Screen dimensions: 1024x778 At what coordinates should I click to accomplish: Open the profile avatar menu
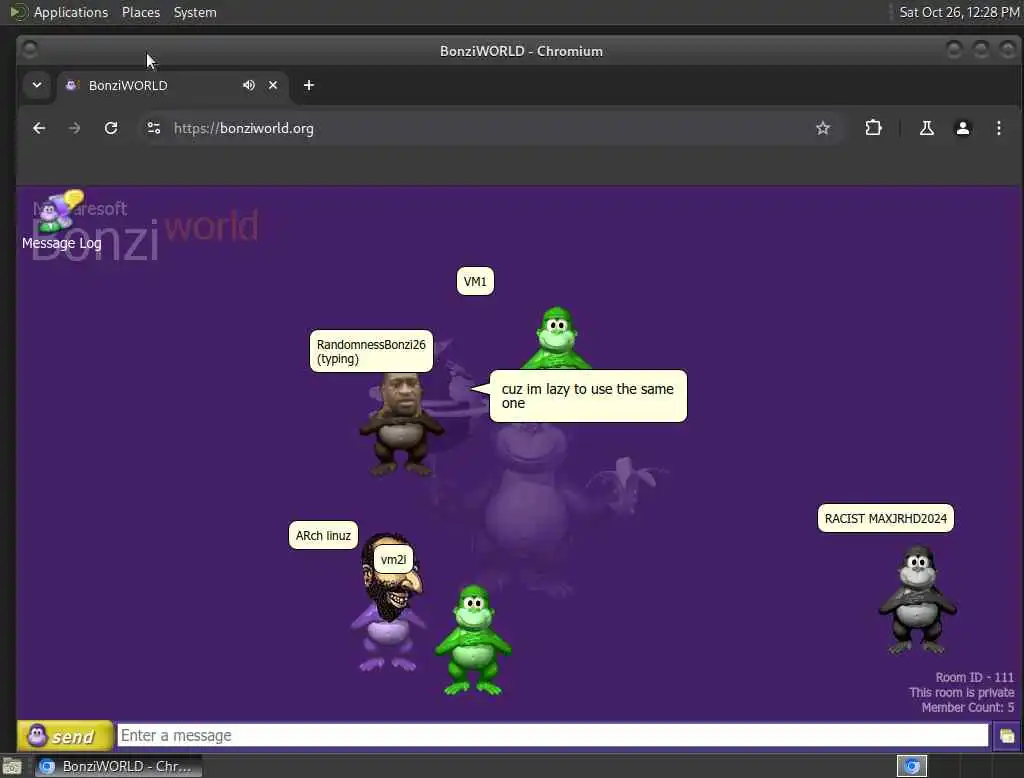pos(963,129)
